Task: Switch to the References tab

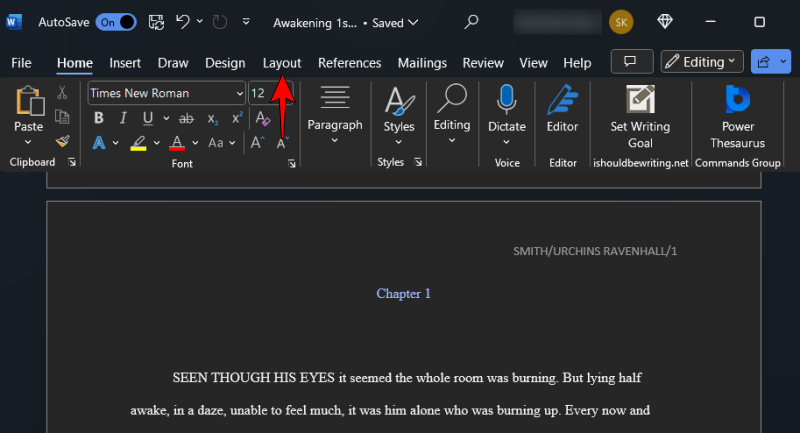Action: (349, 63)
